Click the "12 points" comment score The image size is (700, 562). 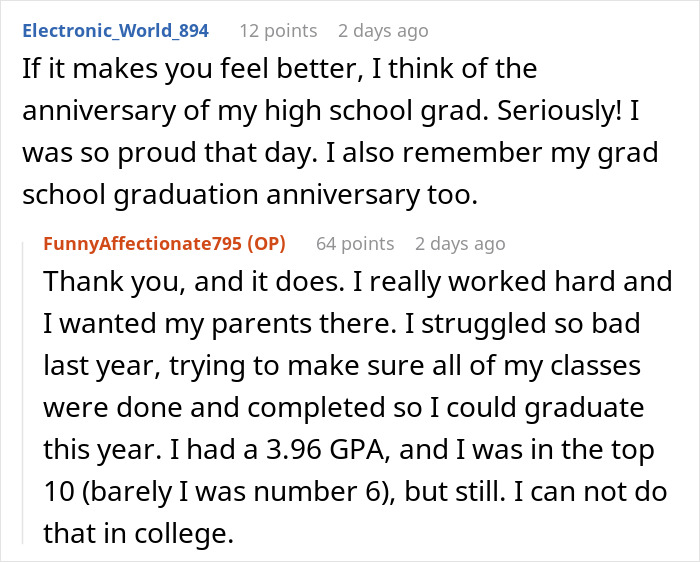click(278, 31)
